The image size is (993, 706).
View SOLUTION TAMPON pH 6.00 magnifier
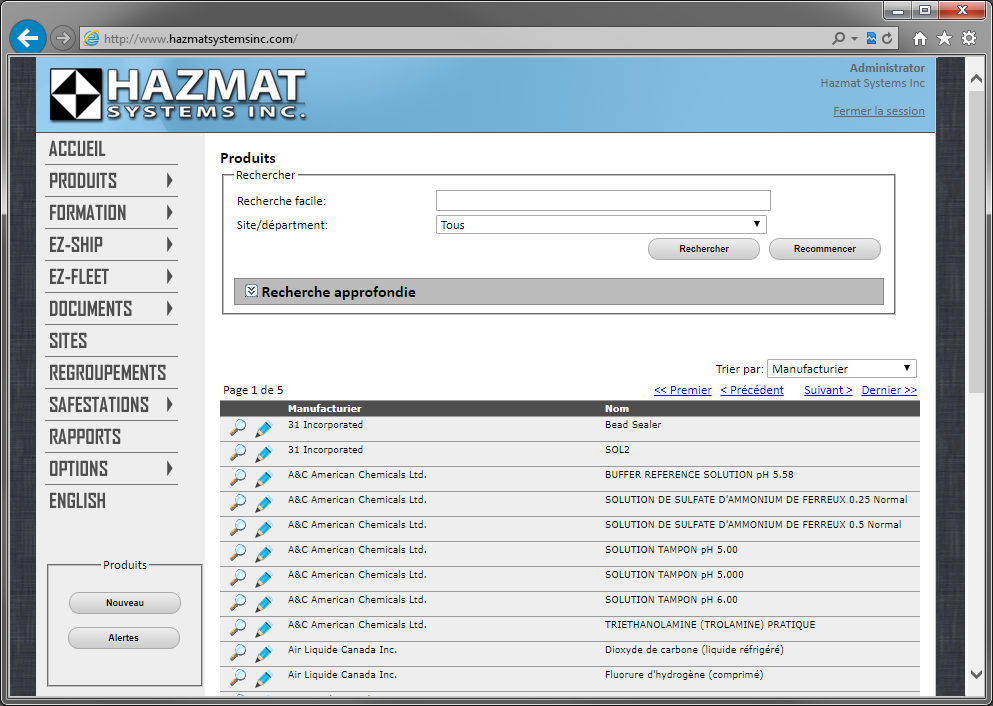click(x=238, y=603)
